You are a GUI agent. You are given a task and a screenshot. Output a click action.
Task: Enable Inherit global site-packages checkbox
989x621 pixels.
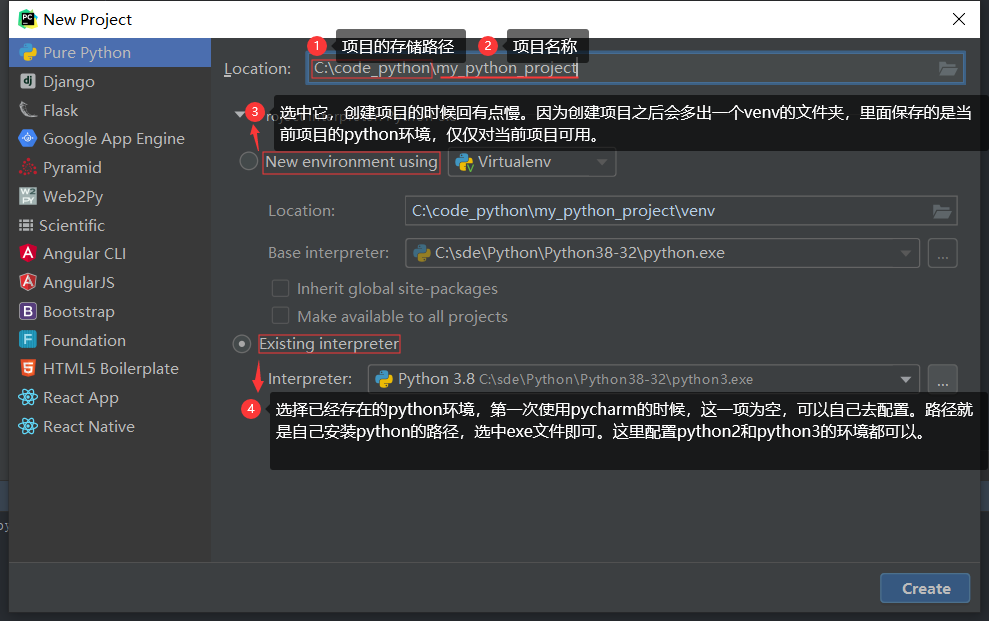pyautogui.click(x=280, y=288)
